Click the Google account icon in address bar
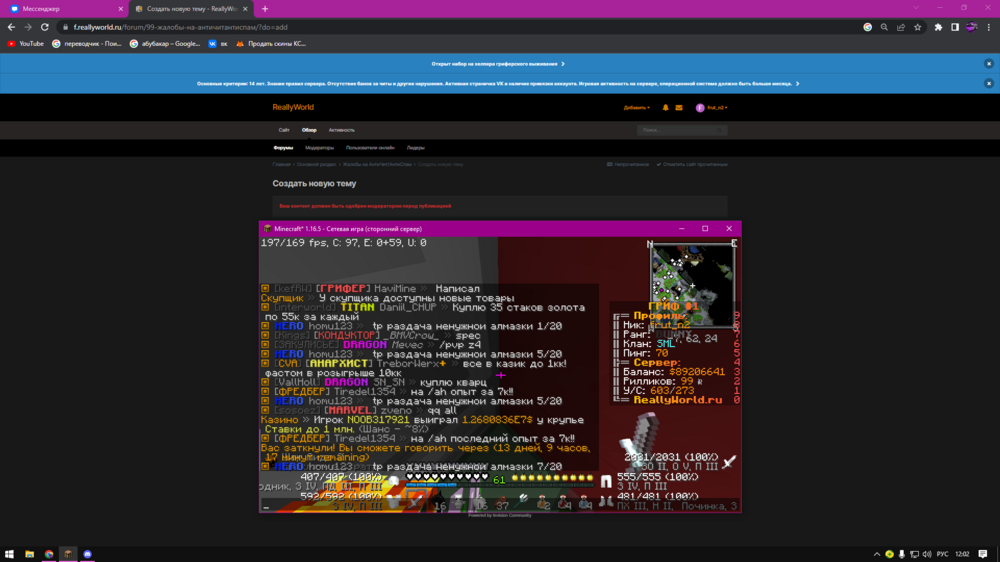Screen dimensions: 1000x562 (x=867, y=27)
